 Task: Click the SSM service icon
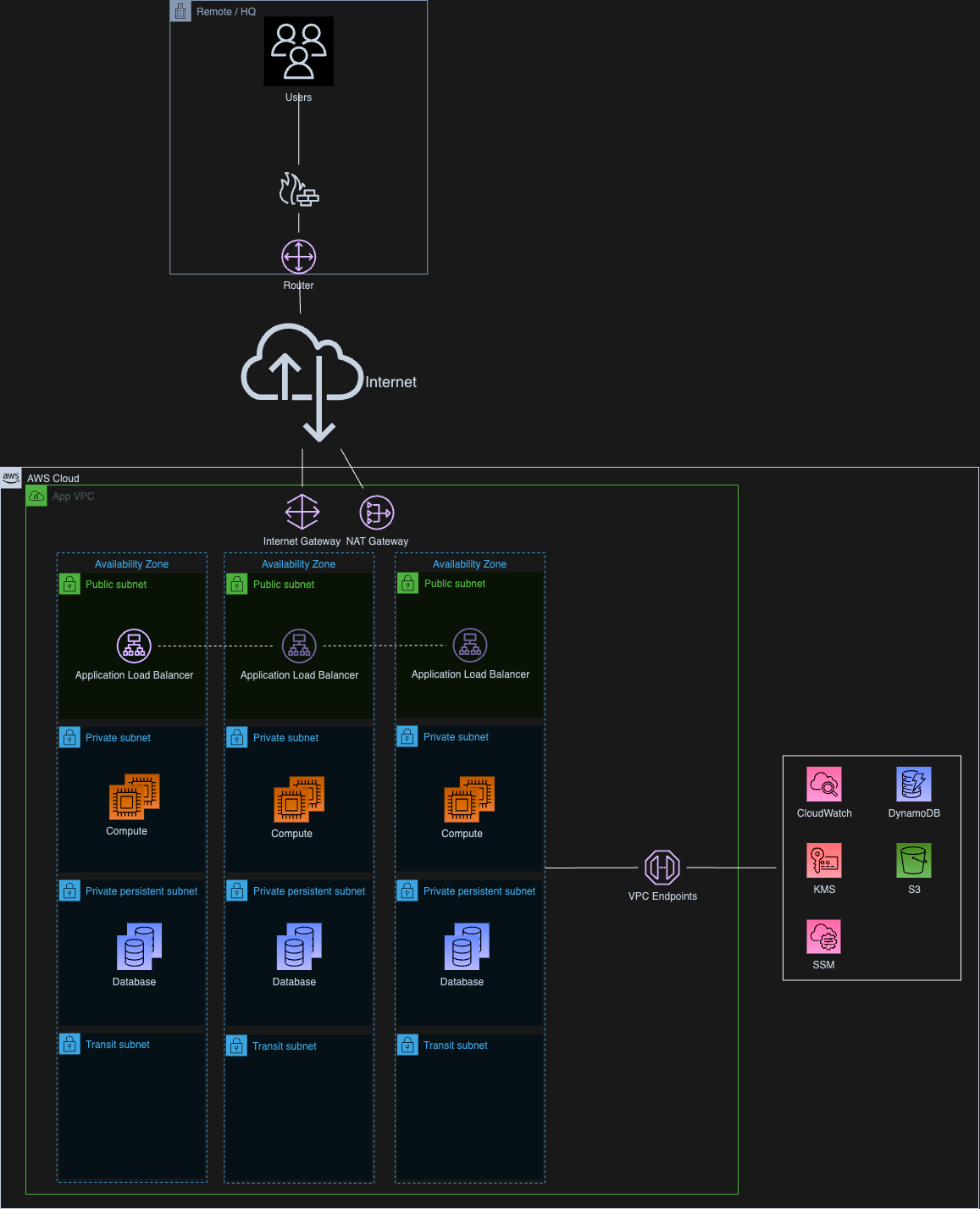[x=823, y=936]
